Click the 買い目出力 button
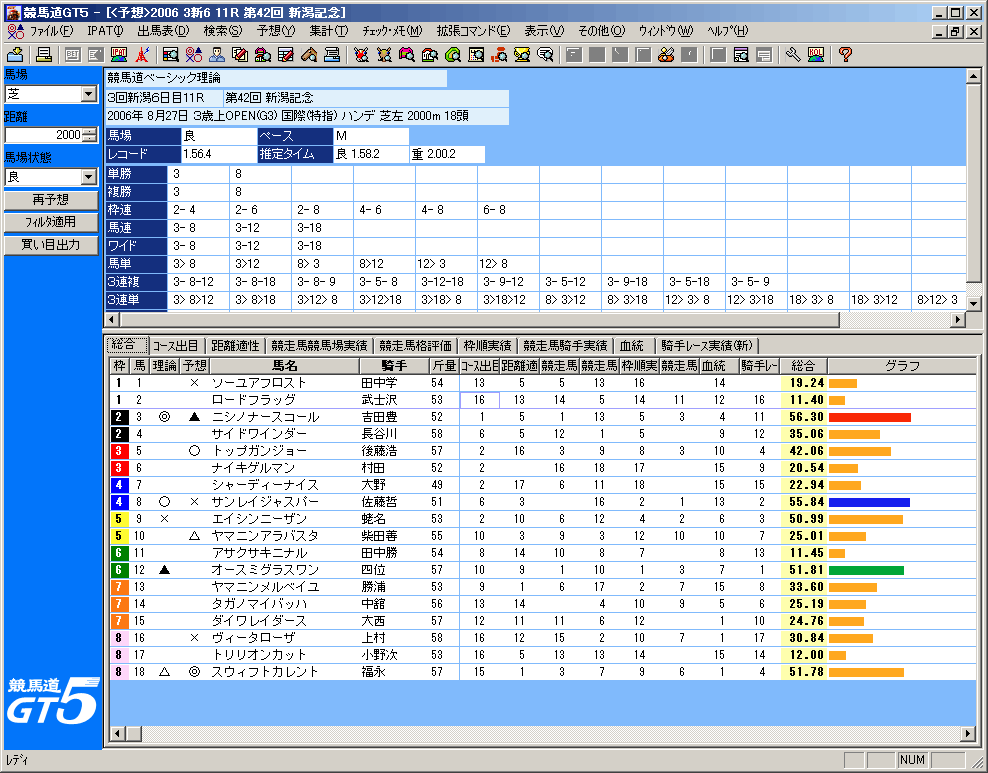Viewport: 988px width, 773px height. pyautogui.click(x=50, y=244)
